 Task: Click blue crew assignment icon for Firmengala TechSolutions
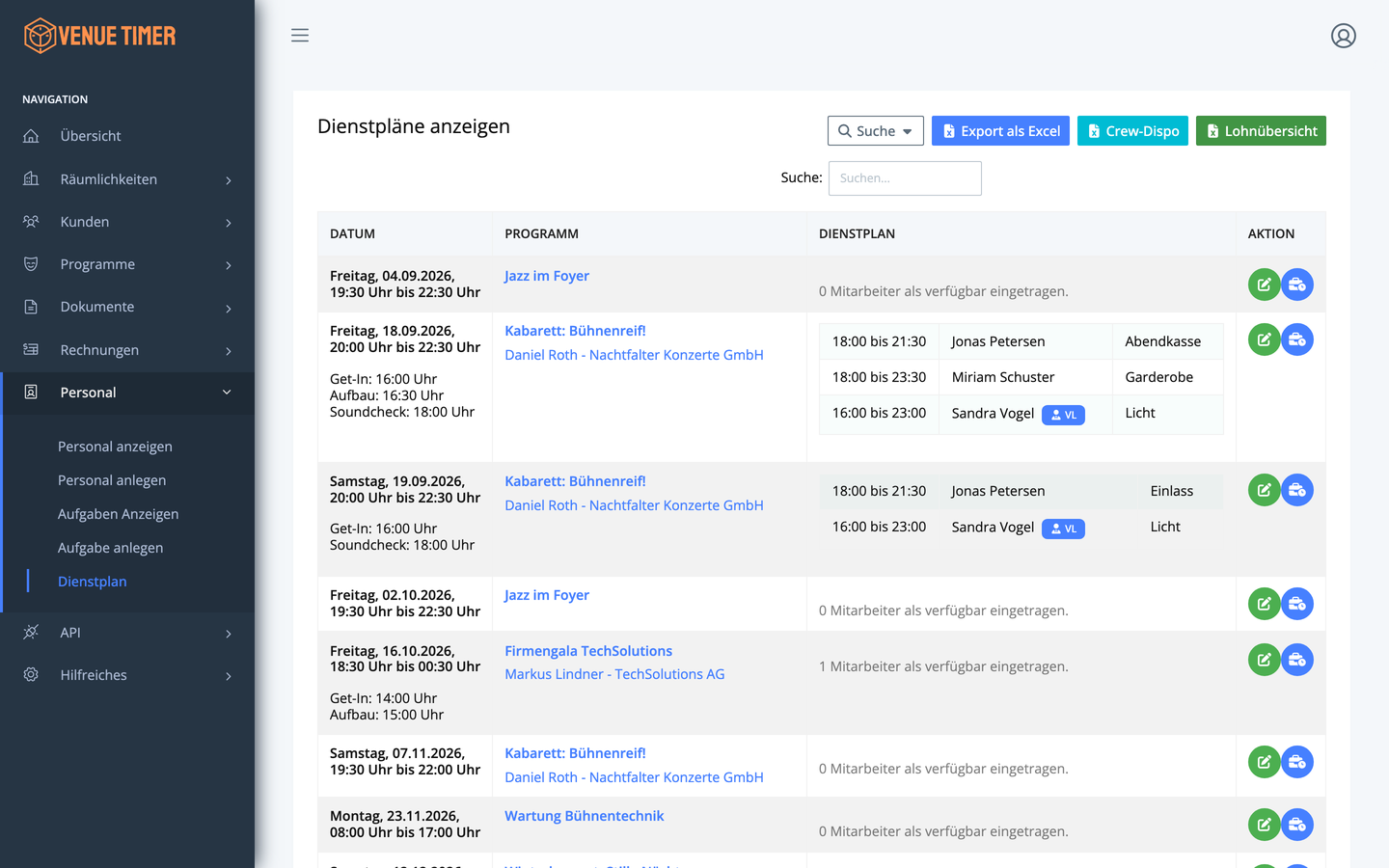pos(1297,660)
